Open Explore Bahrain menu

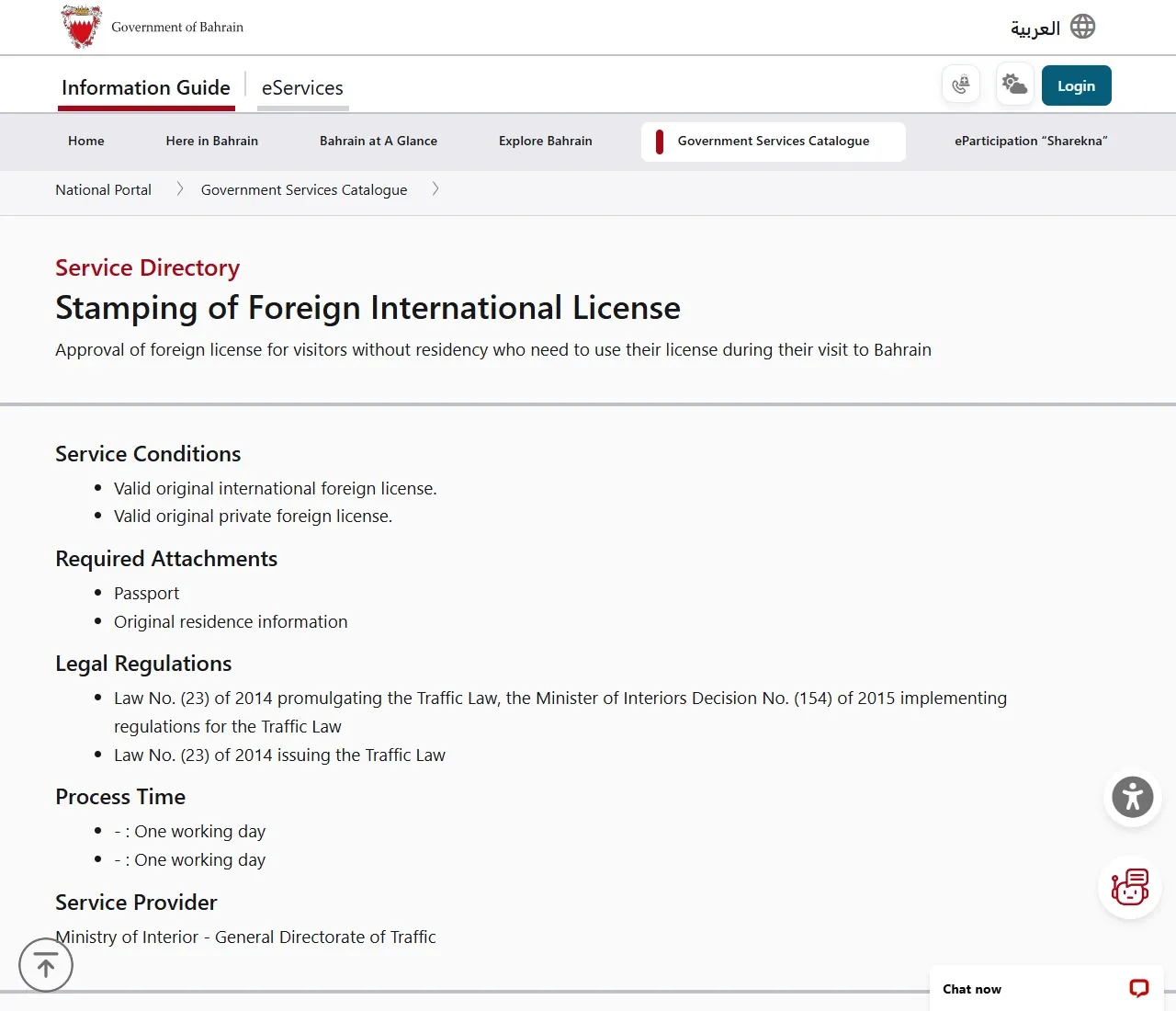tap(546, 142)
